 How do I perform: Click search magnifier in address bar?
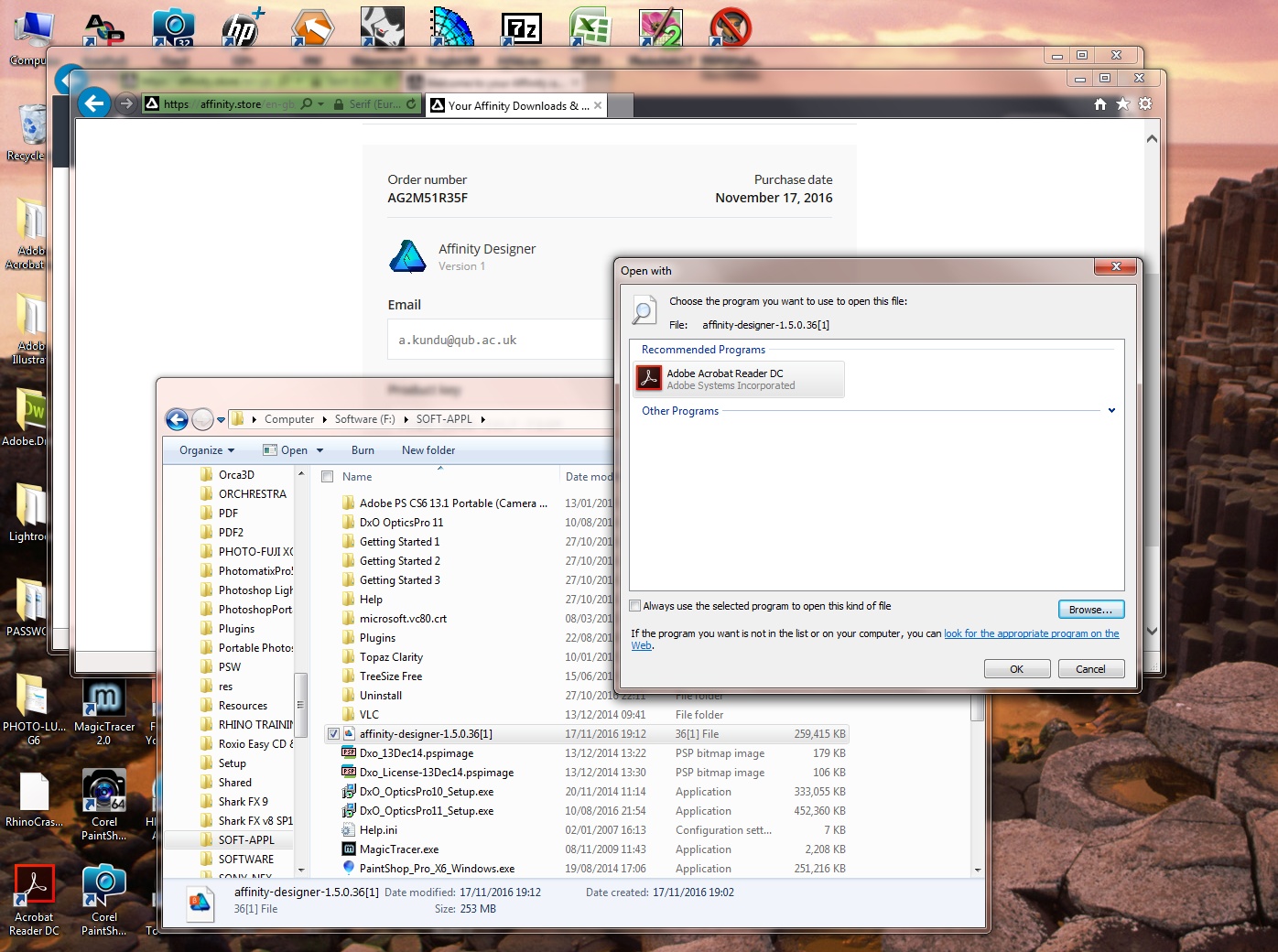pyautogui.click(x=307, y=104)
